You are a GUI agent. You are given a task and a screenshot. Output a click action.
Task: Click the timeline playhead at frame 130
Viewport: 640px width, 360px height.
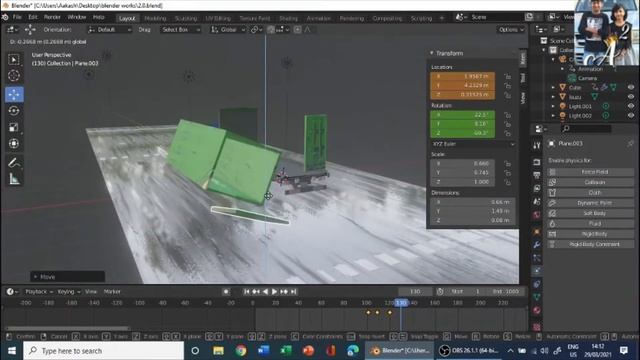(x=401, y=303)
